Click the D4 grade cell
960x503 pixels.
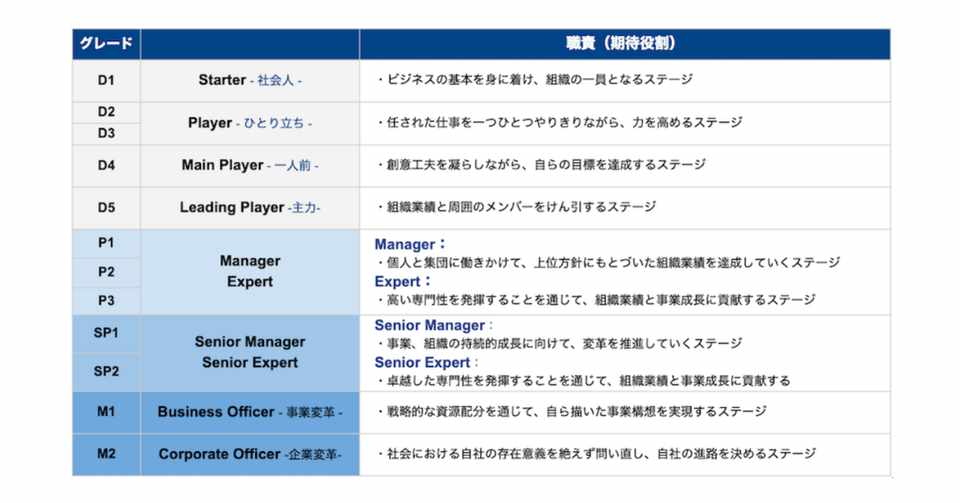106,165
